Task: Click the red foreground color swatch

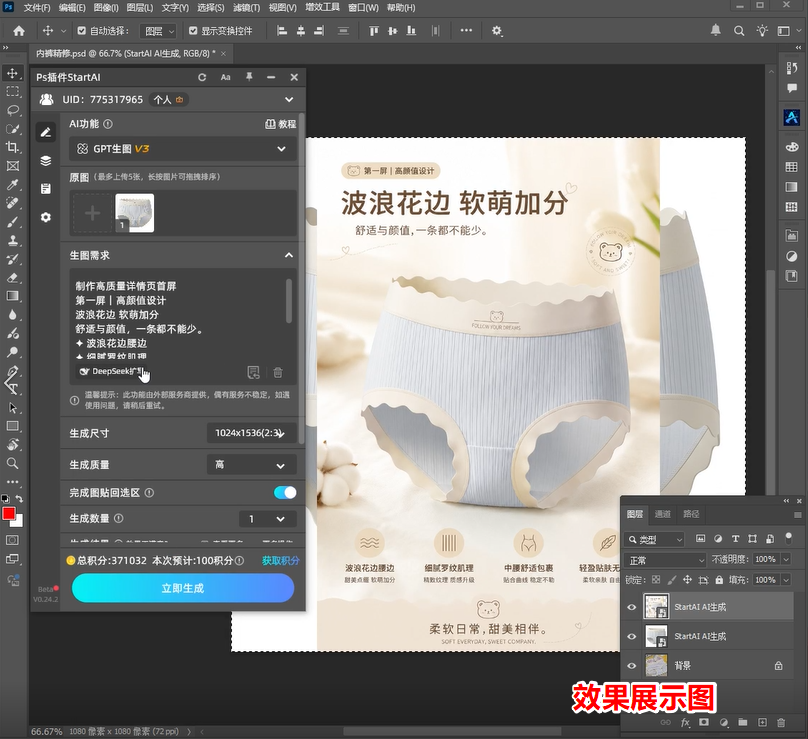Action: pyautogui.click(x=9, y=514)
